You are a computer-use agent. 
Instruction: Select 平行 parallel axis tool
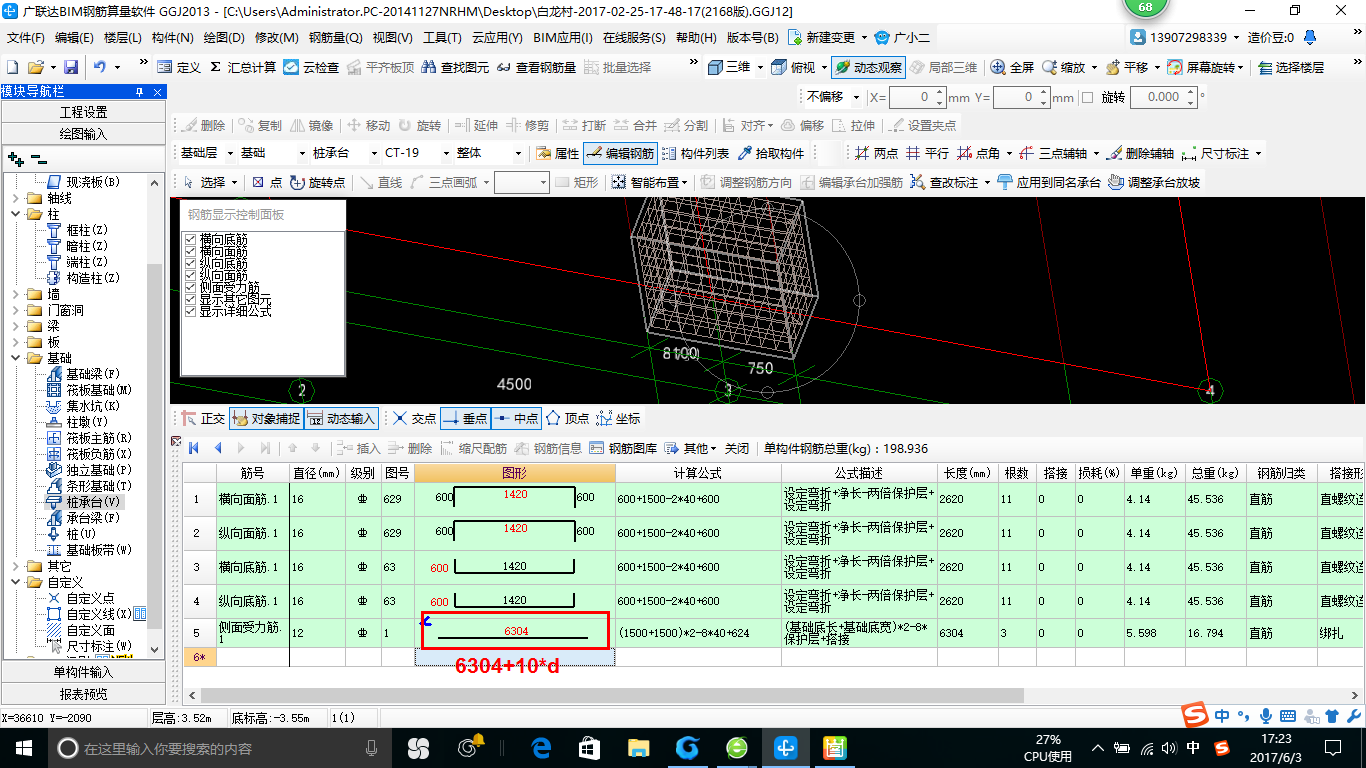point(927,153)
